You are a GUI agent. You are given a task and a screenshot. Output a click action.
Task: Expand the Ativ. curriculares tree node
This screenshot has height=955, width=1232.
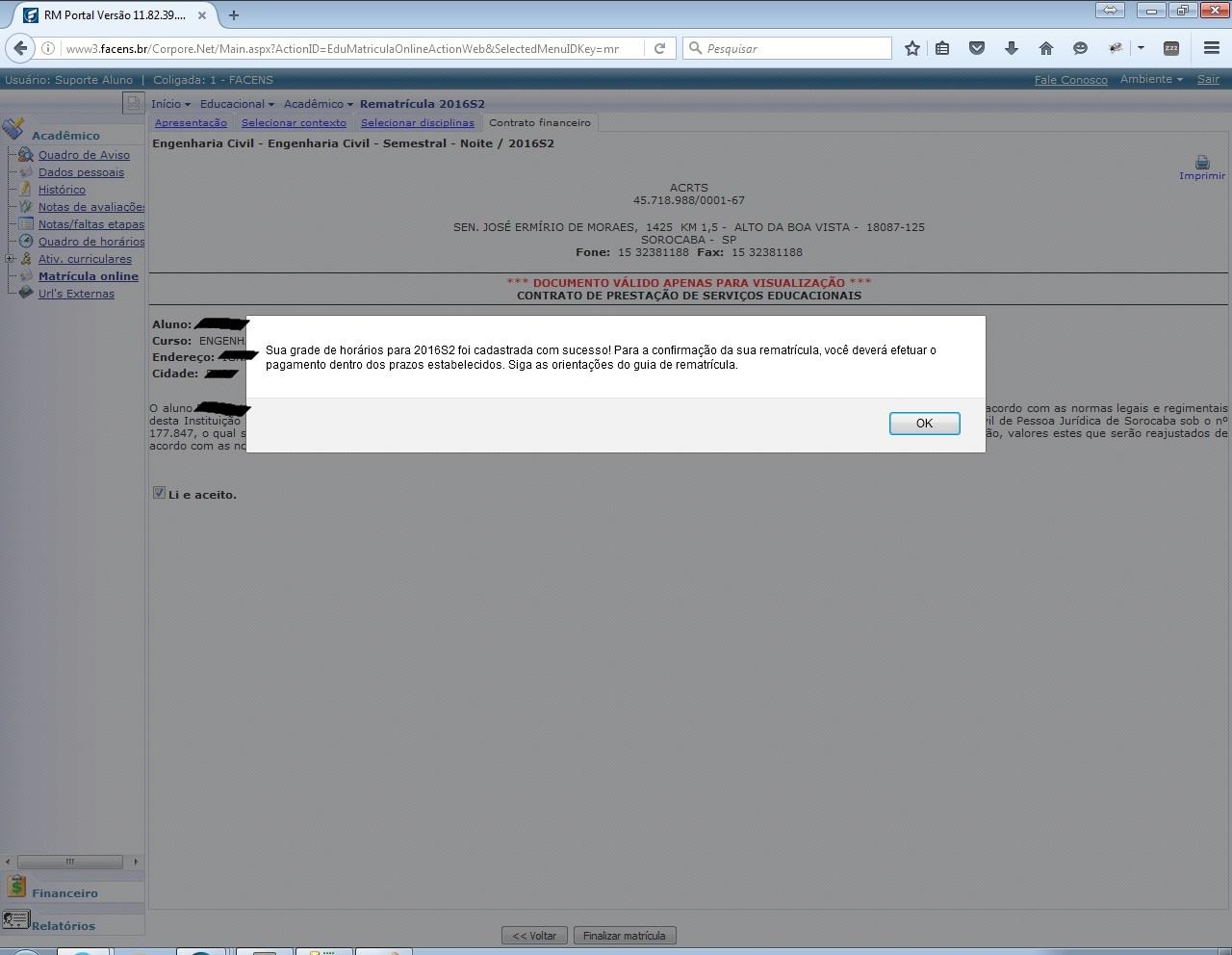[x=9, y=258]
